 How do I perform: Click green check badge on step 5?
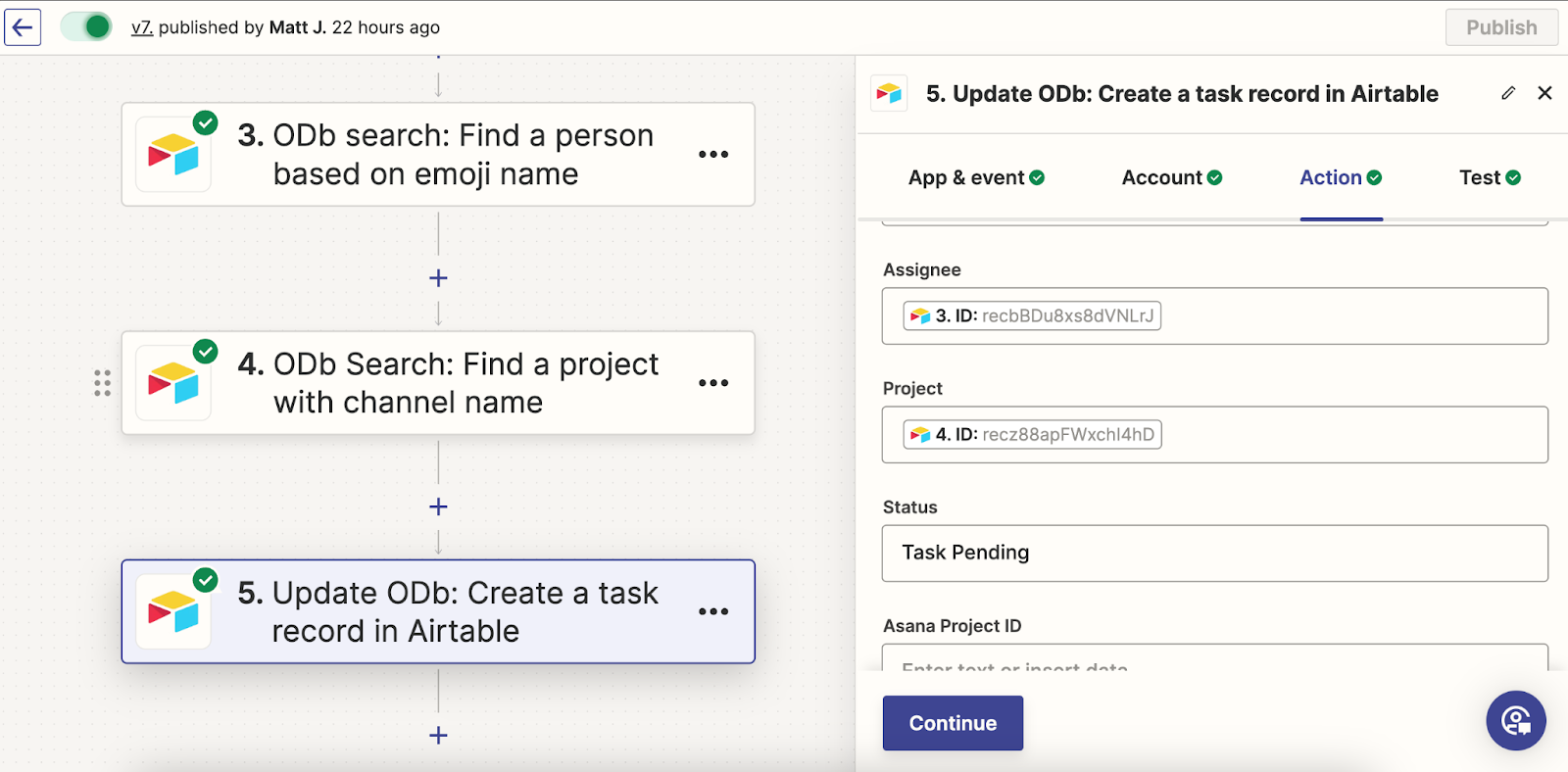click(205, 580)
